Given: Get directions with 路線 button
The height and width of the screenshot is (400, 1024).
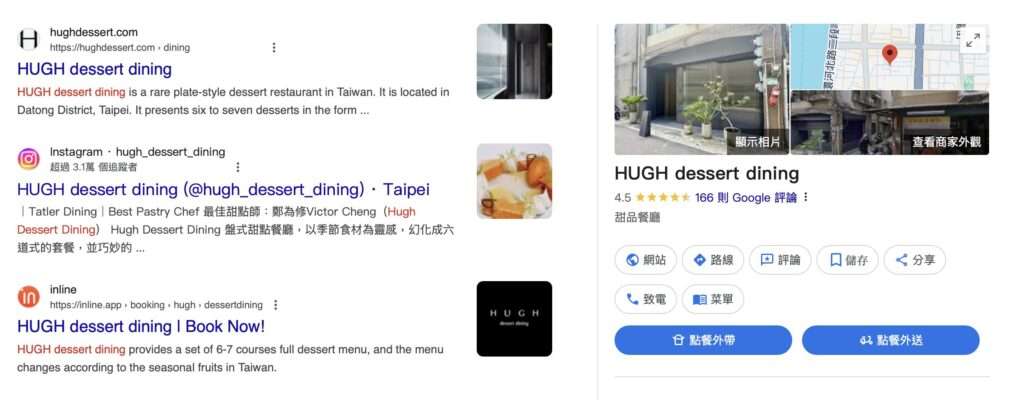Looking at the screenshot, I should pos(713,260).
